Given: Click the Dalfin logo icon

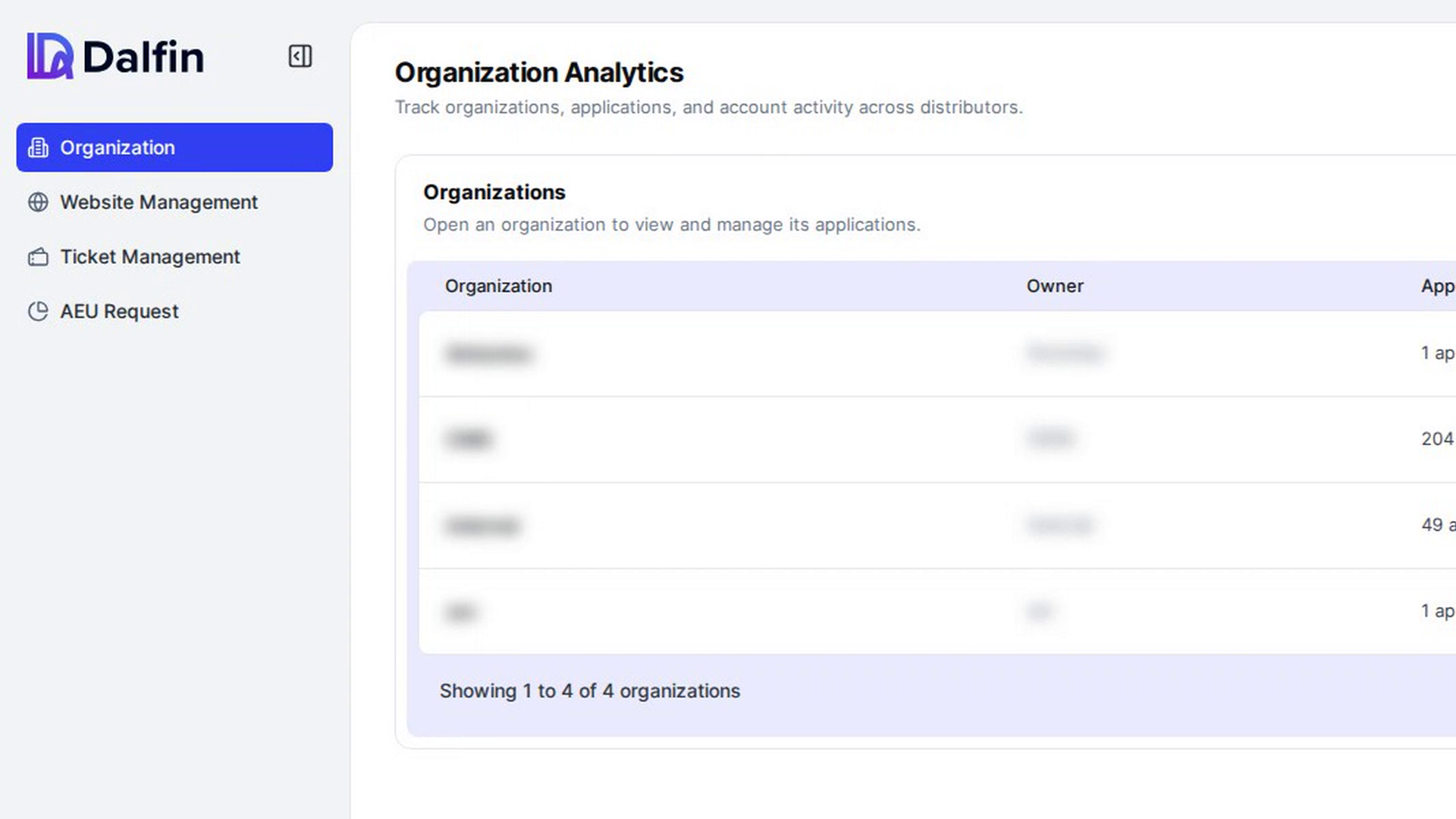Looking at the screenshot, I should point(50,56).
